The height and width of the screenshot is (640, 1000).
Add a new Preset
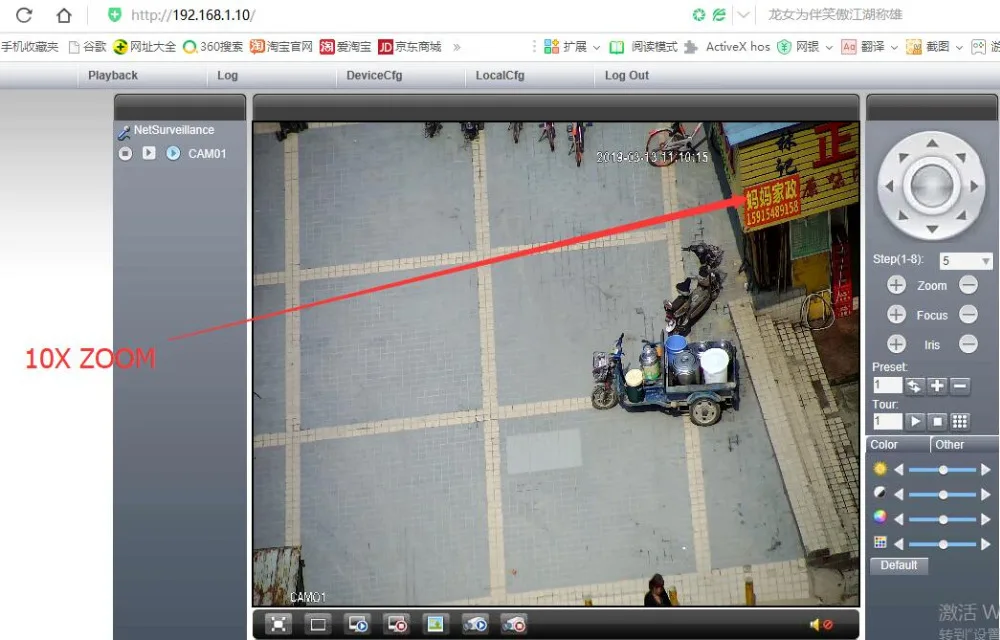pos(937,386)
